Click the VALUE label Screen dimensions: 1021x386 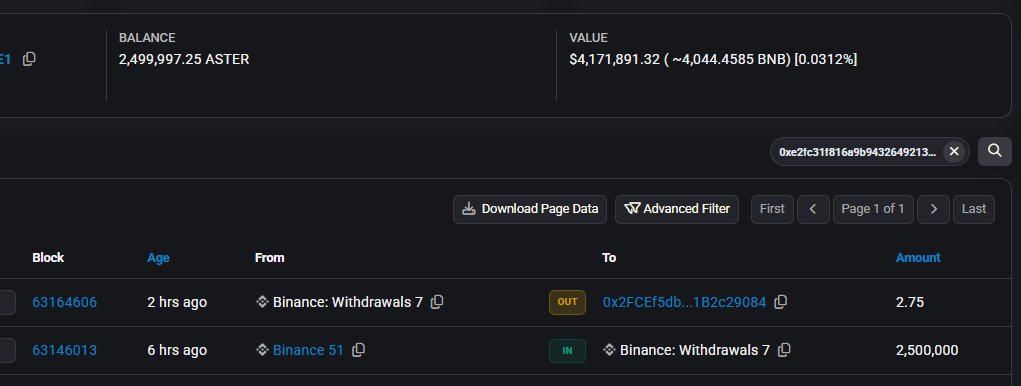(589, 38)
